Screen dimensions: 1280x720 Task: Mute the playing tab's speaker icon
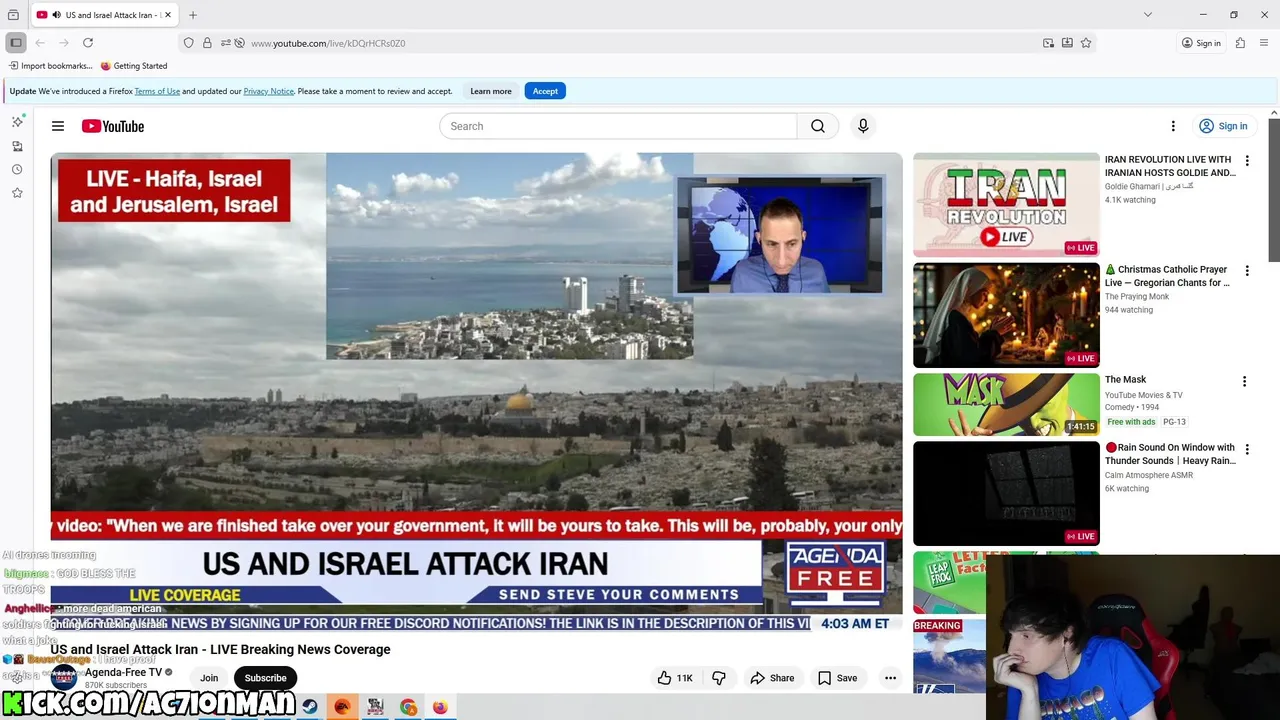click(56, 15)
